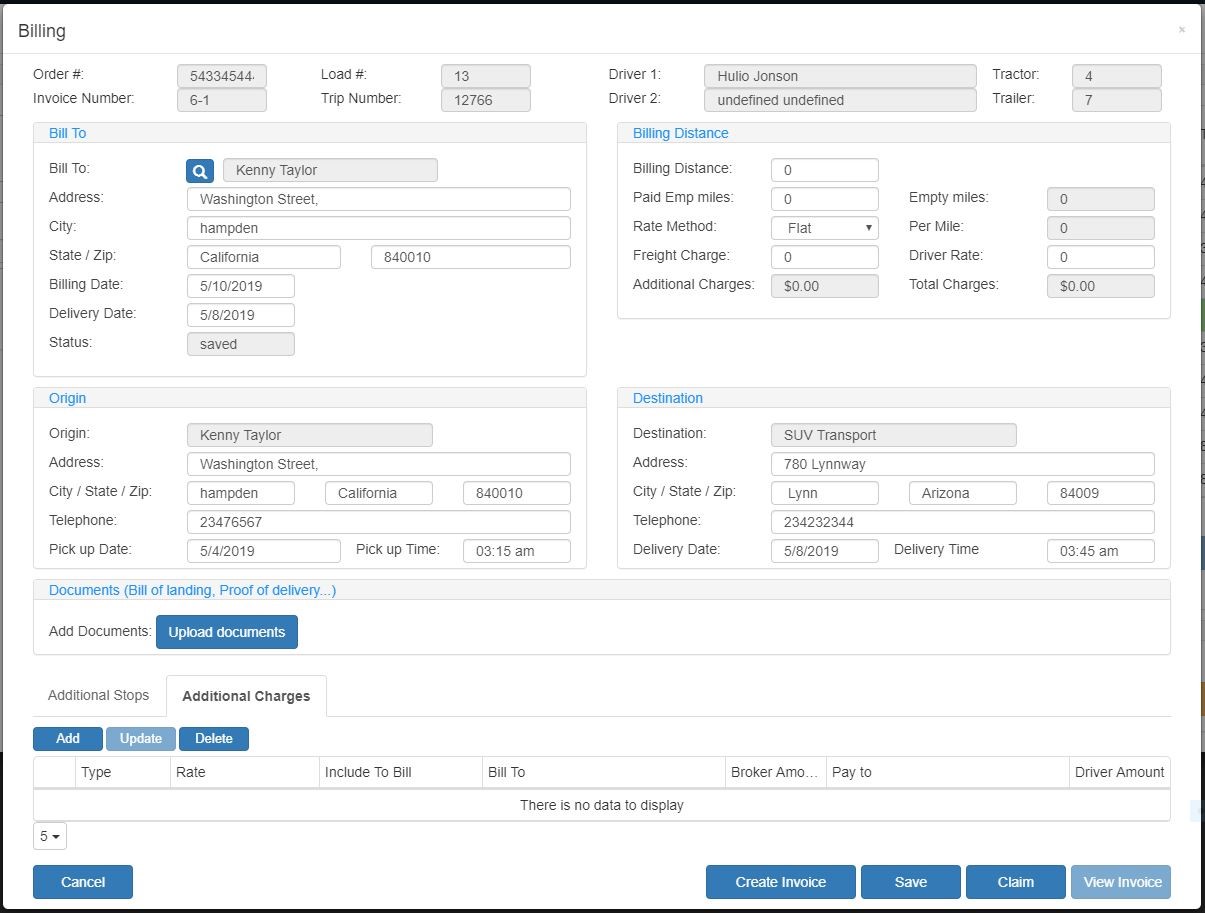Click the Bill To search magnifier icon

click(x=200, y=171)
